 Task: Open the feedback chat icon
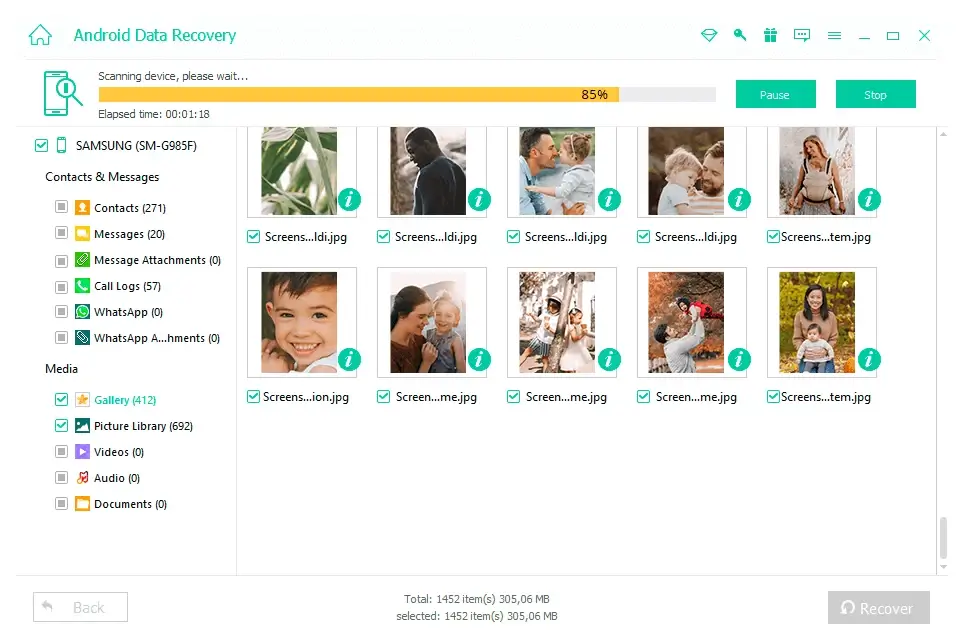coord(801,35)
